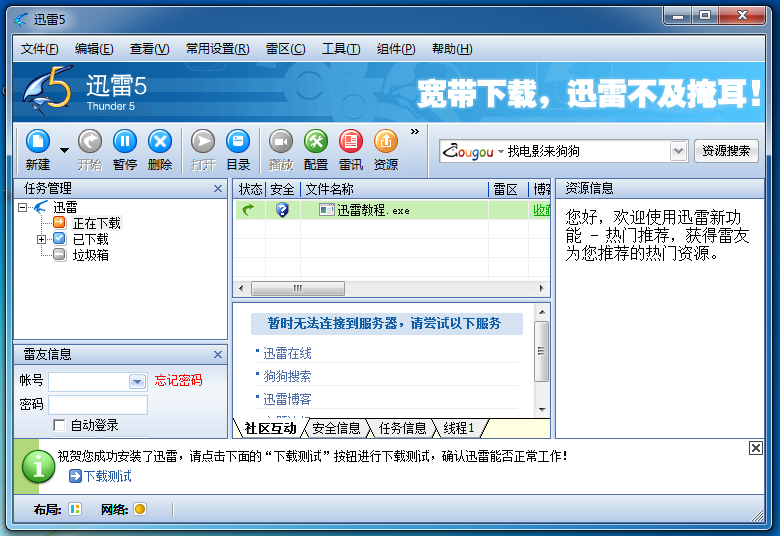780x536 pixels.
Task: Open the 迅雷博客 link
Action: (x=287, y=399)
